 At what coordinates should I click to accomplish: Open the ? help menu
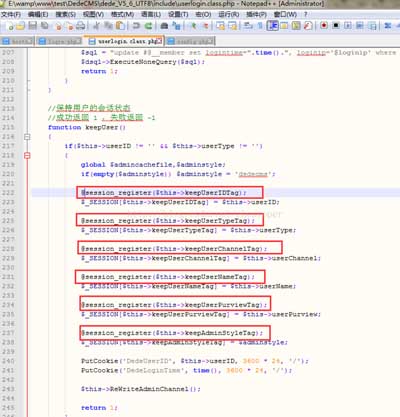(306, 14)
